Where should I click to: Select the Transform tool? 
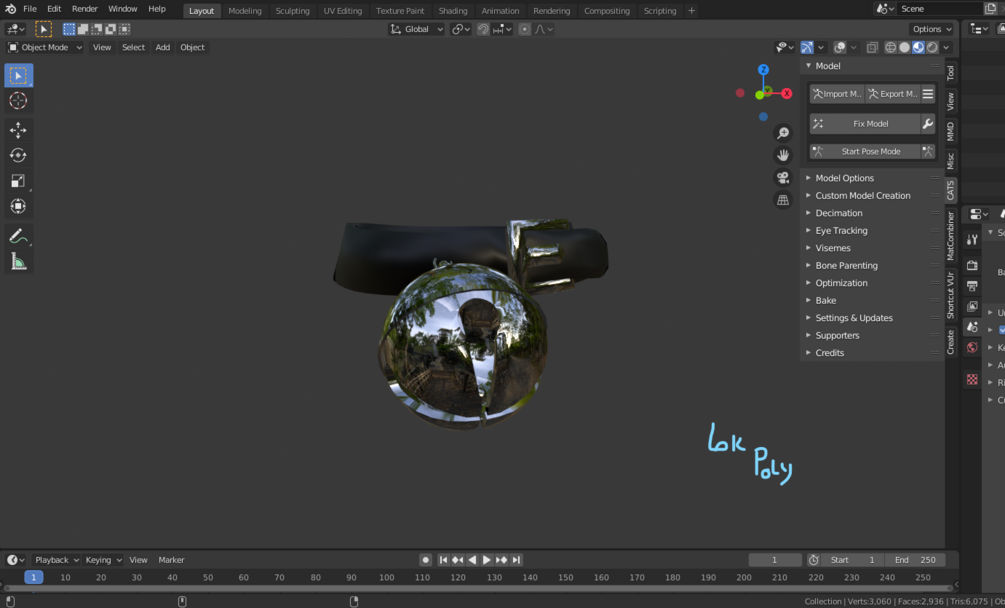pyautogui.click(x=18, y=206)
